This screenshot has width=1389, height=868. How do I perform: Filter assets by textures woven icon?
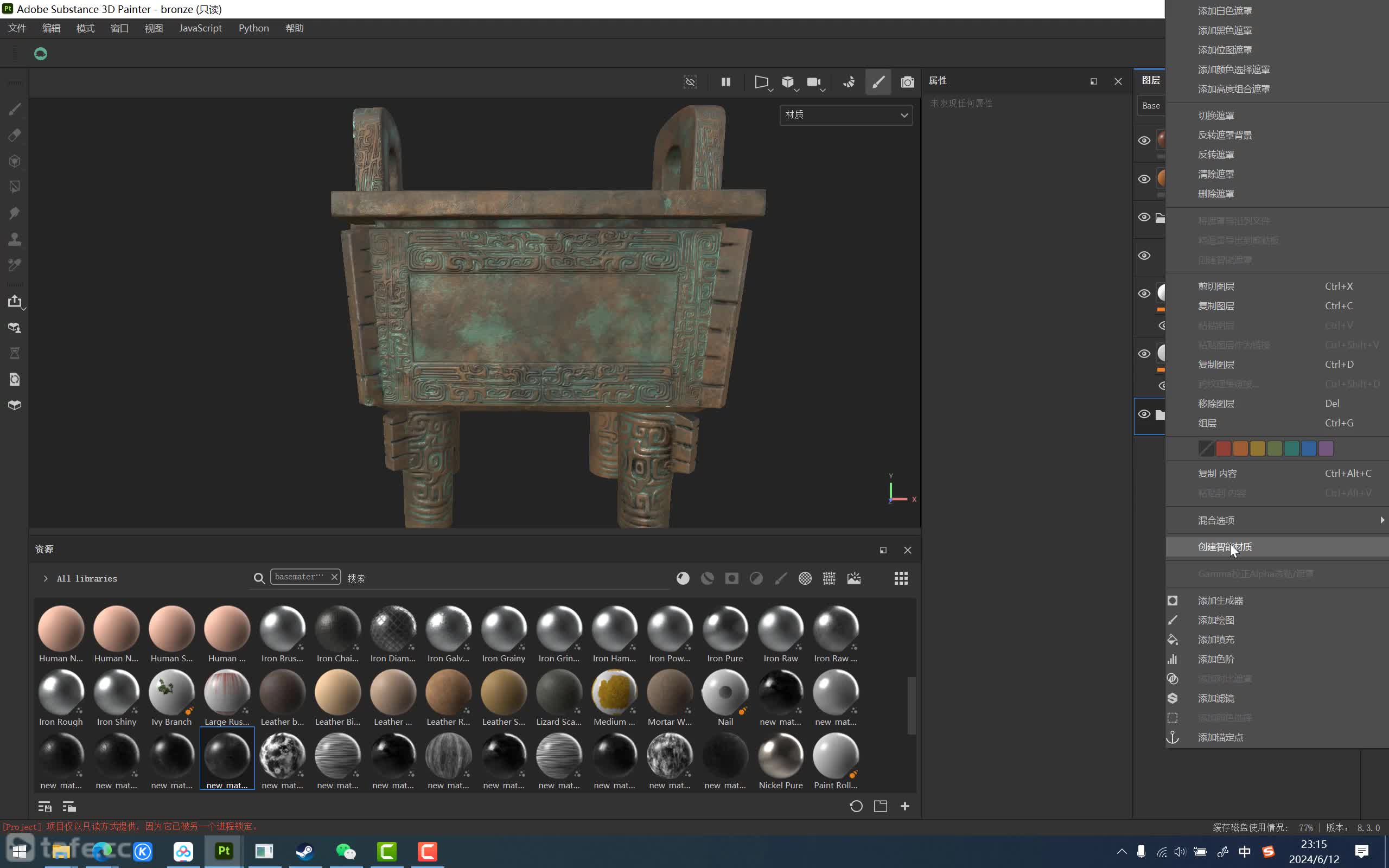point(829,578)
